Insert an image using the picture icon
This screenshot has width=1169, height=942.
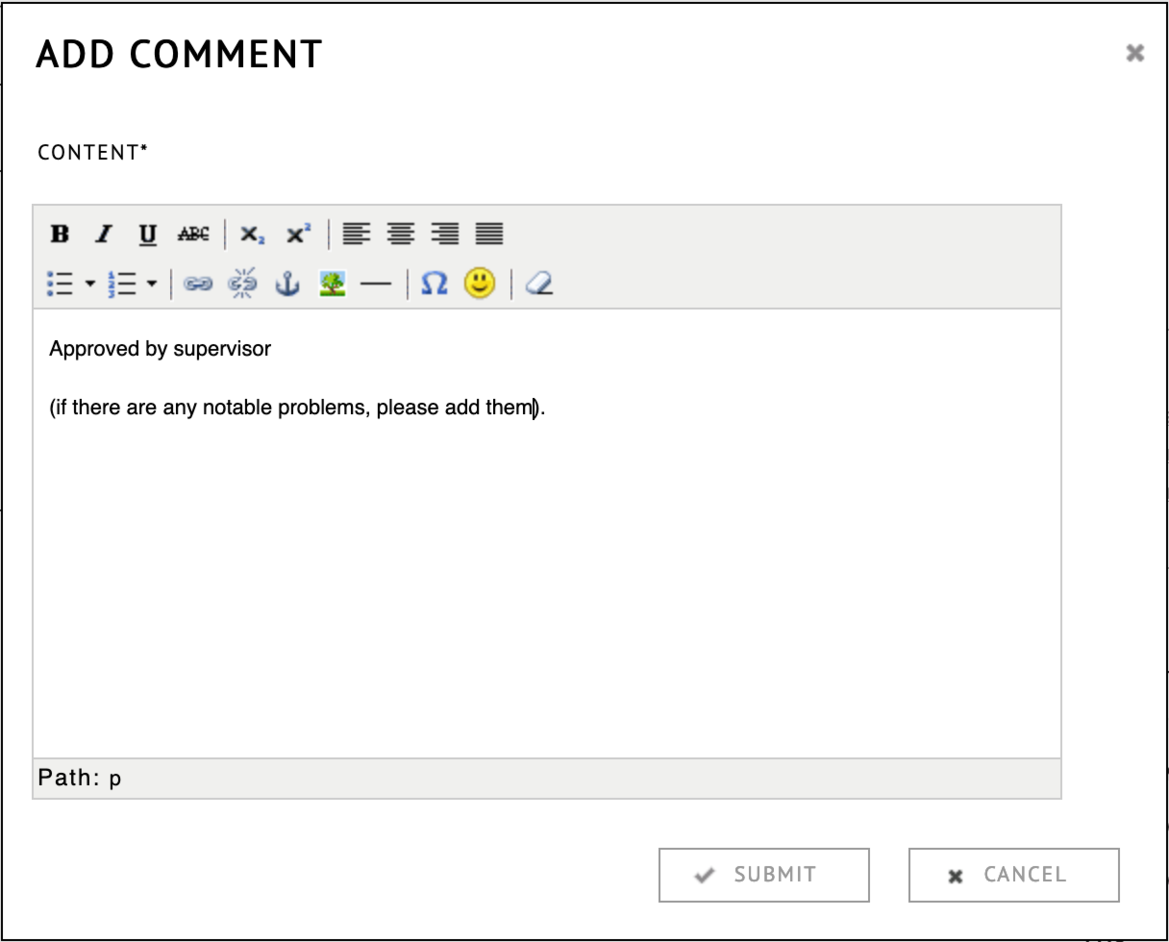(332, 285)
